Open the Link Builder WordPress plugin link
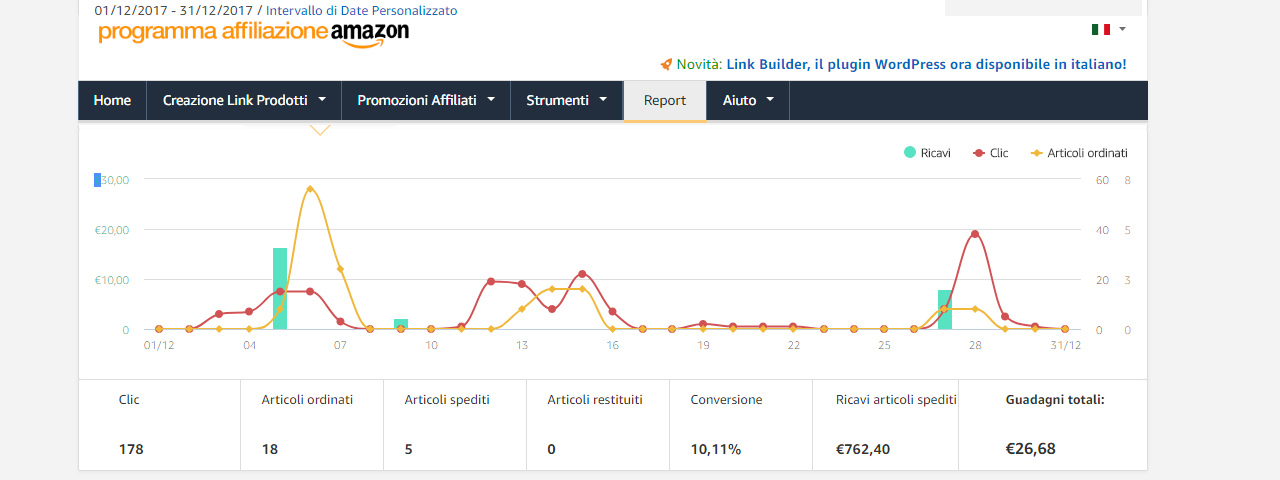 926,64
